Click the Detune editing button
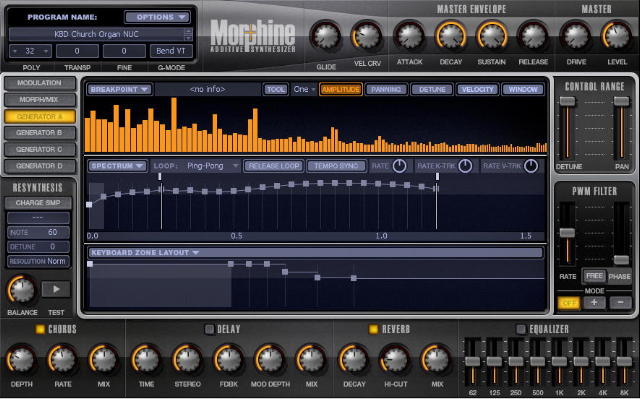 click(x=432, y=89)
